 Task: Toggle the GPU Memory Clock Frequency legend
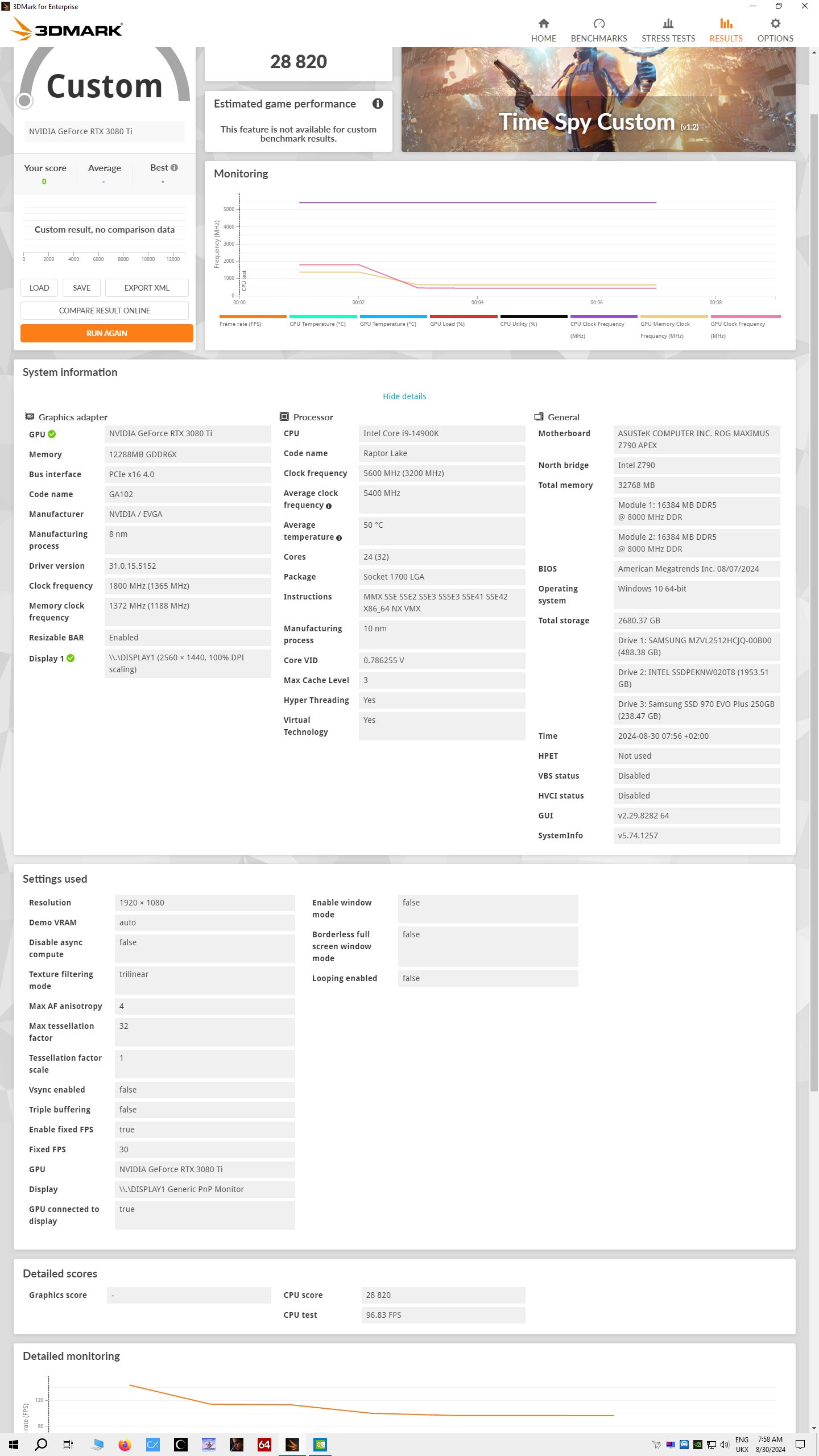pos(674,327)
